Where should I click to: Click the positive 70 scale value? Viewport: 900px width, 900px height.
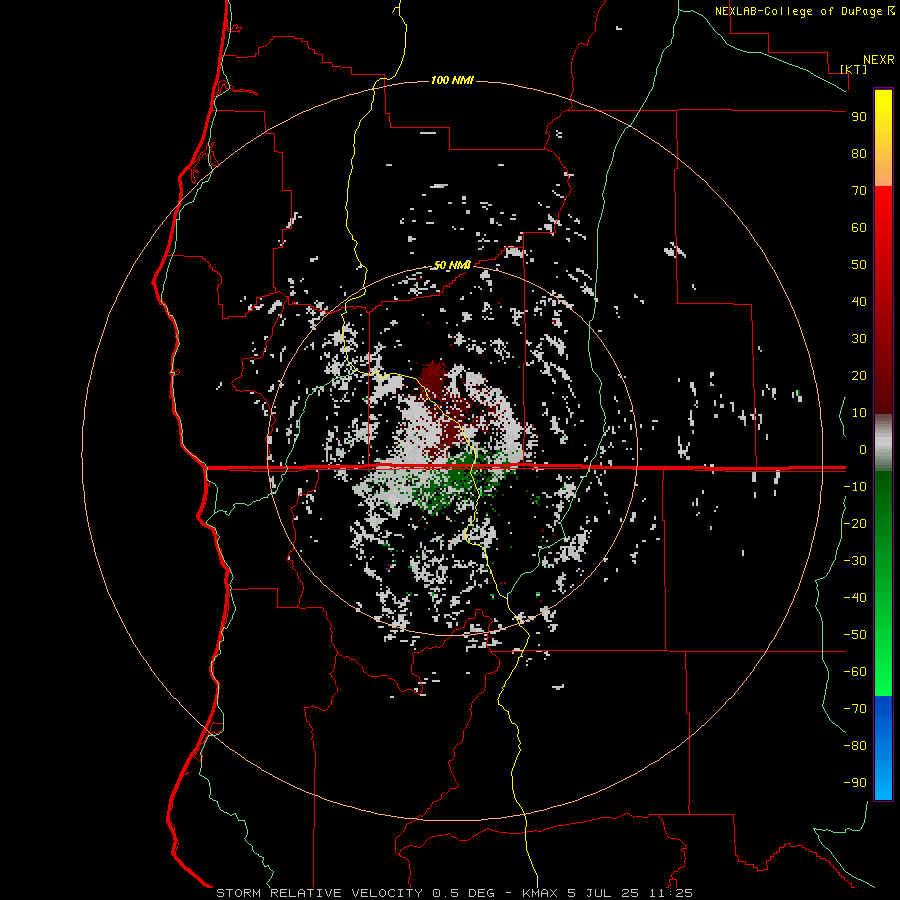[x=859, y=191]
